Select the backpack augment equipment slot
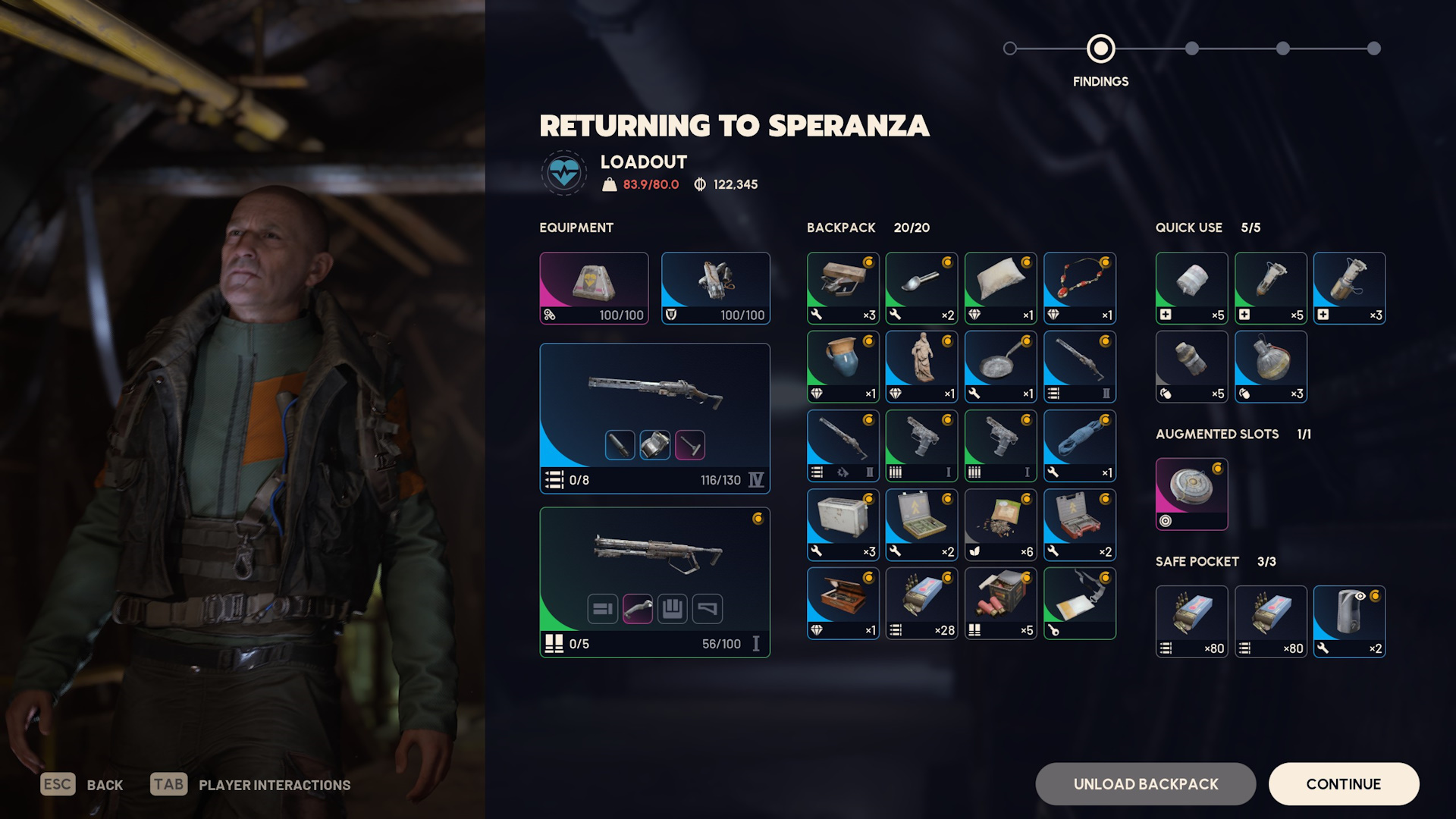Image resolution: width=1456 pixels, height=819 pixels. pyautogui.click(x=594, y=288)
